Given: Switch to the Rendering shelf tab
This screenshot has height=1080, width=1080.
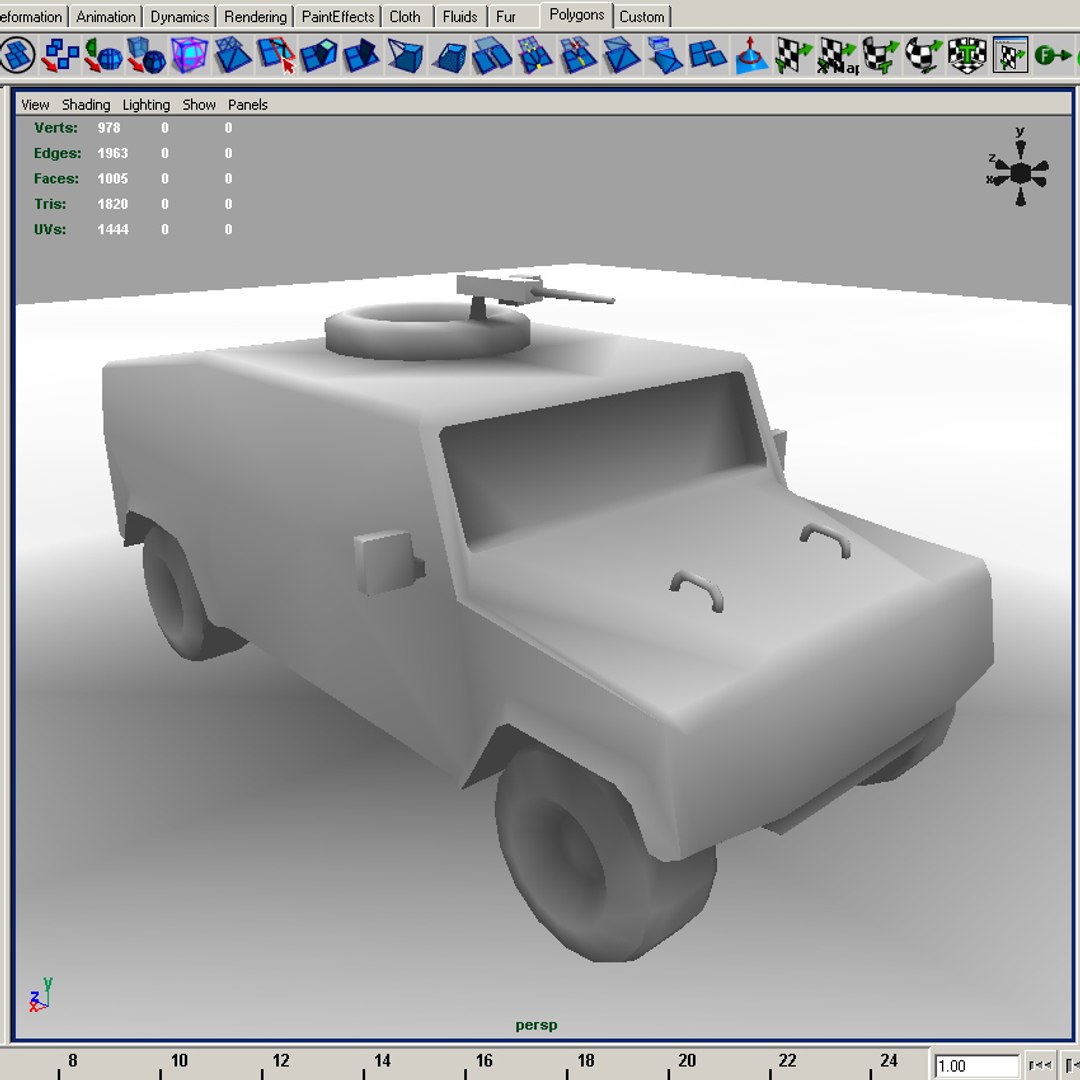Looking at the screenshot, I should pyautogui.click(x=255, y=17).
